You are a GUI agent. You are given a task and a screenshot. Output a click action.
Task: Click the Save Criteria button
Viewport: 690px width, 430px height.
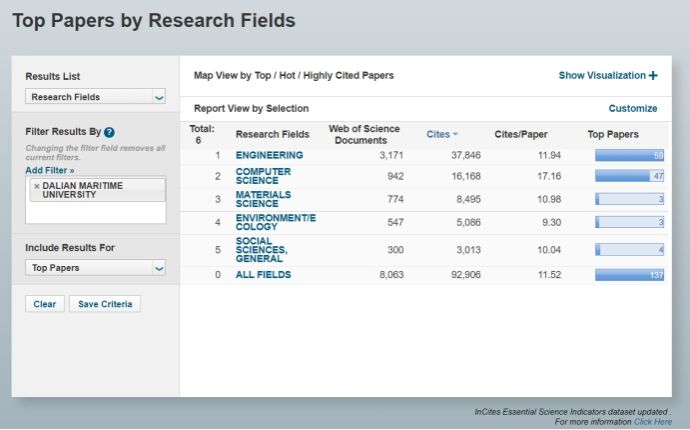(x=104, y=304)
